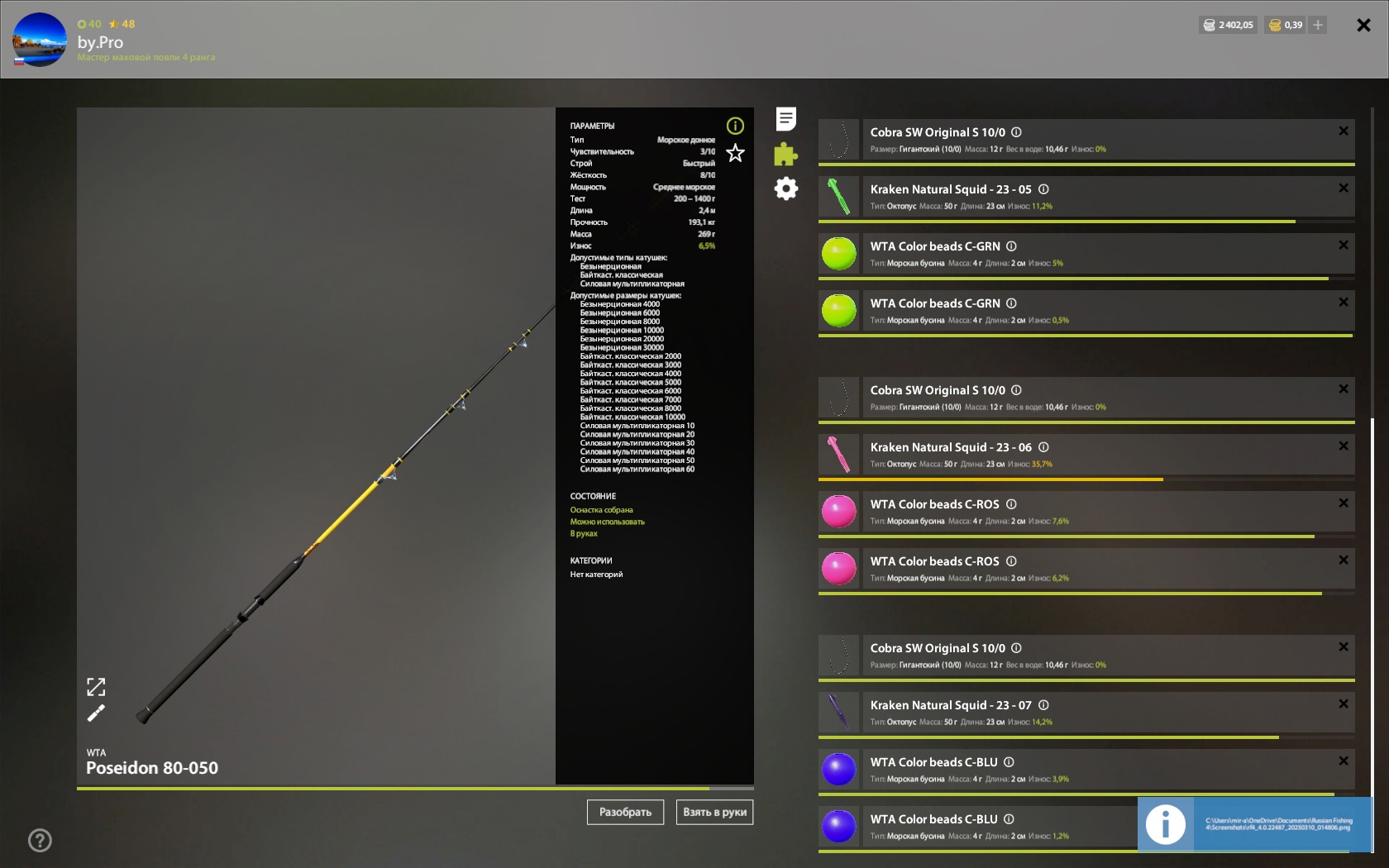This screenshot has height=868, width=1389.
Task: Click the Оснастка собрана status text
Action: click(601, 510)
